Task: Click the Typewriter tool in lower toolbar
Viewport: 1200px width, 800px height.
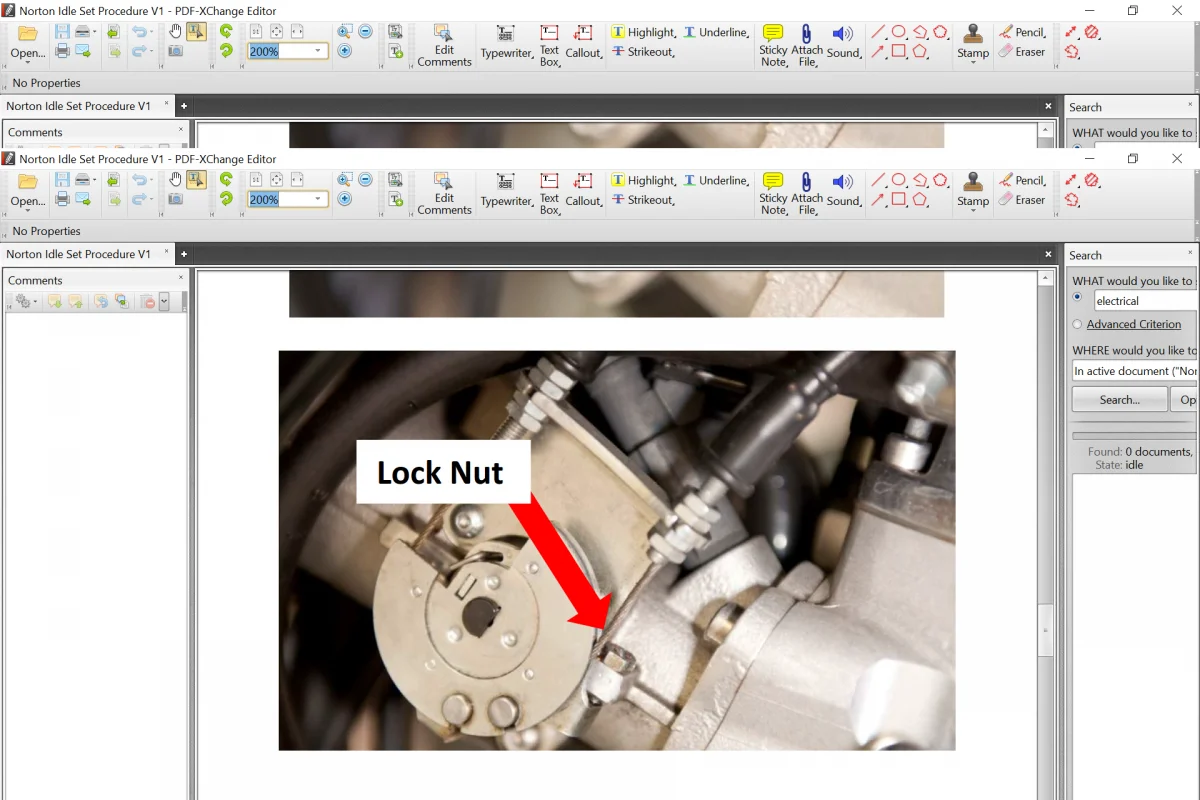Action: click(506, 190)
